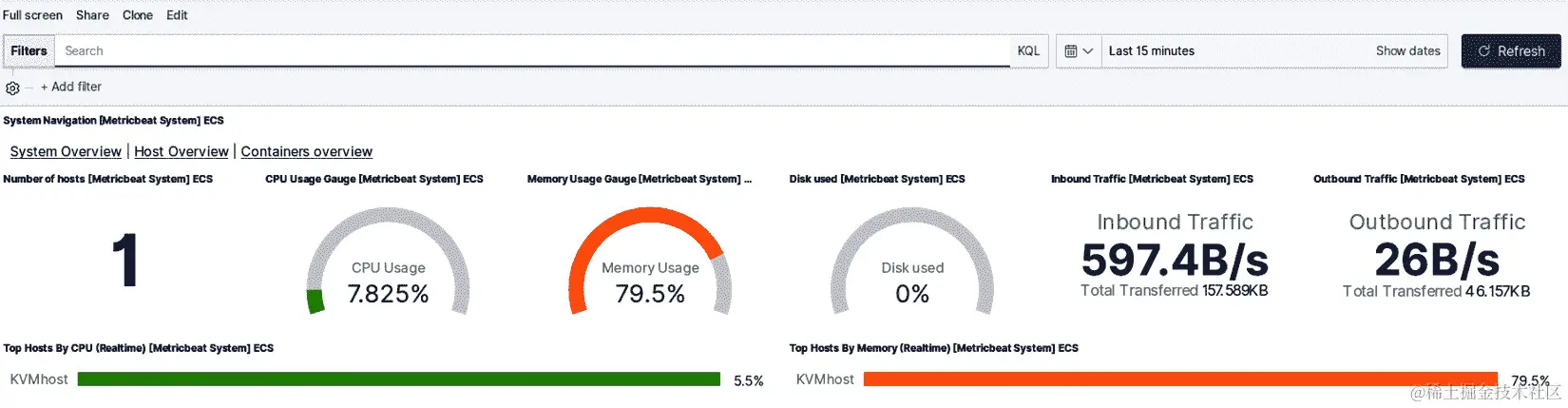
Task: Click Last 15 minutes time range
Action: [1152, 51]
